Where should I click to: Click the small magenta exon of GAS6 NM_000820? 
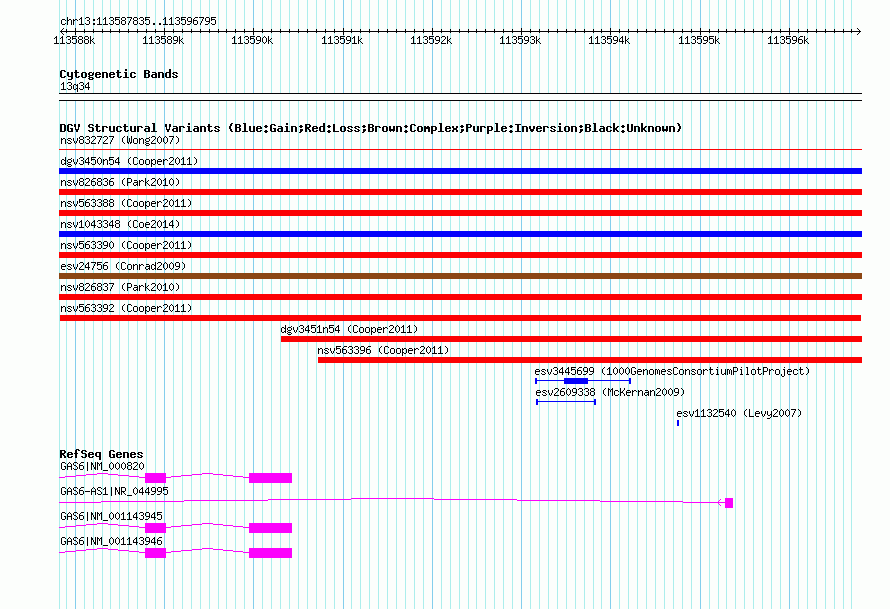pos(156,478)
